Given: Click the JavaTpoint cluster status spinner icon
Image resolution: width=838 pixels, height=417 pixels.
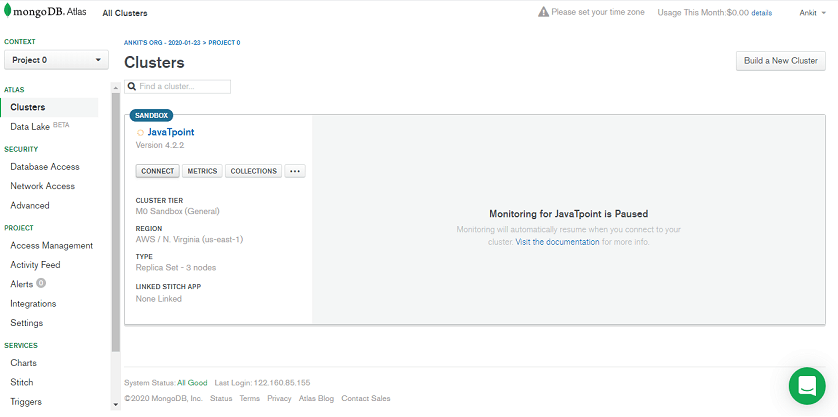Looking at the screenshot, I should 140,133.
